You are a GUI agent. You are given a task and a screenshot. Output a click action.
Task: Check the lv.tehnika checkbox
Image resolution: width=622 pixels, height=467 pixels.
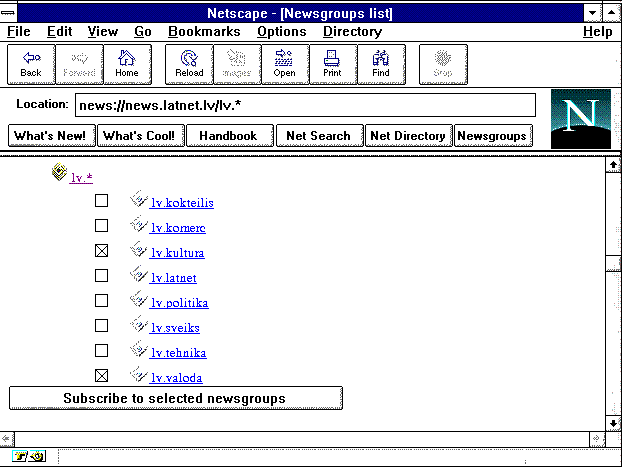102,351
